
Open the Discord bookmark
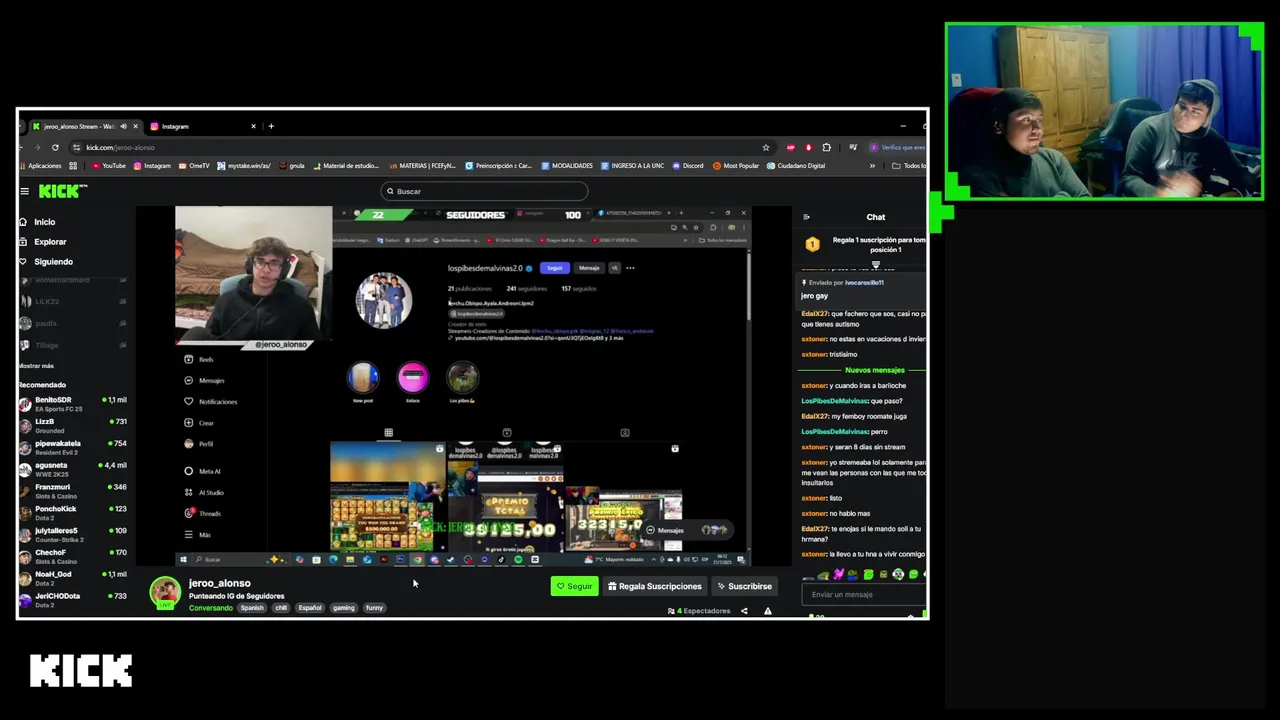tap(688, 166)
